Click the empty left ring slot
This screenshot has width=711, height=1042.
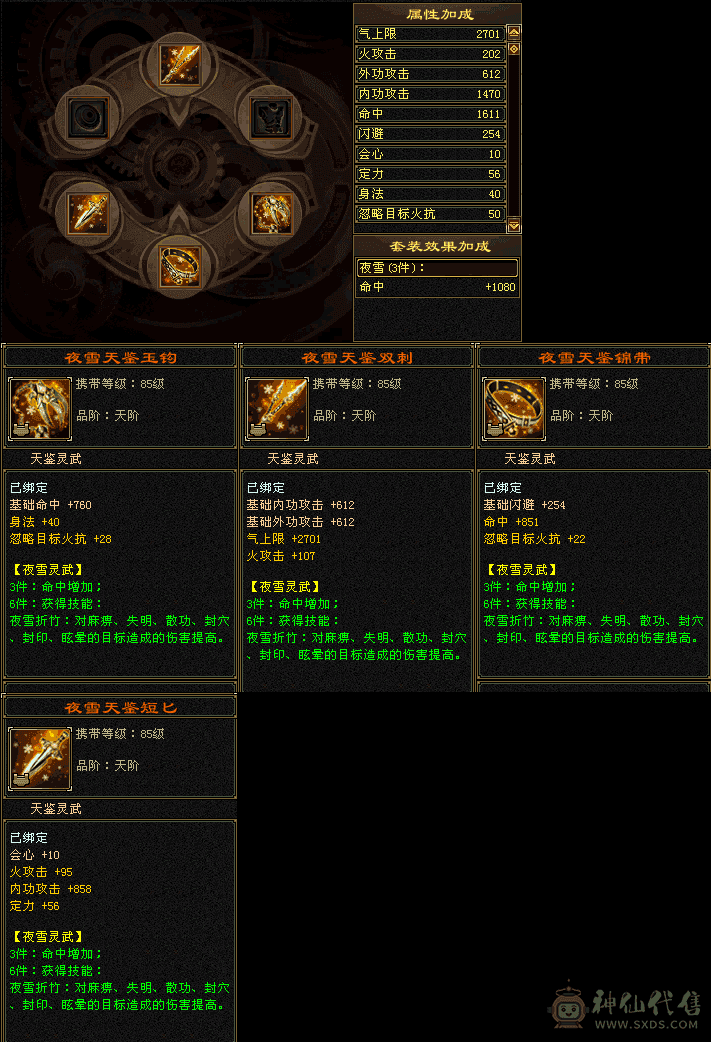coord(87,117)
